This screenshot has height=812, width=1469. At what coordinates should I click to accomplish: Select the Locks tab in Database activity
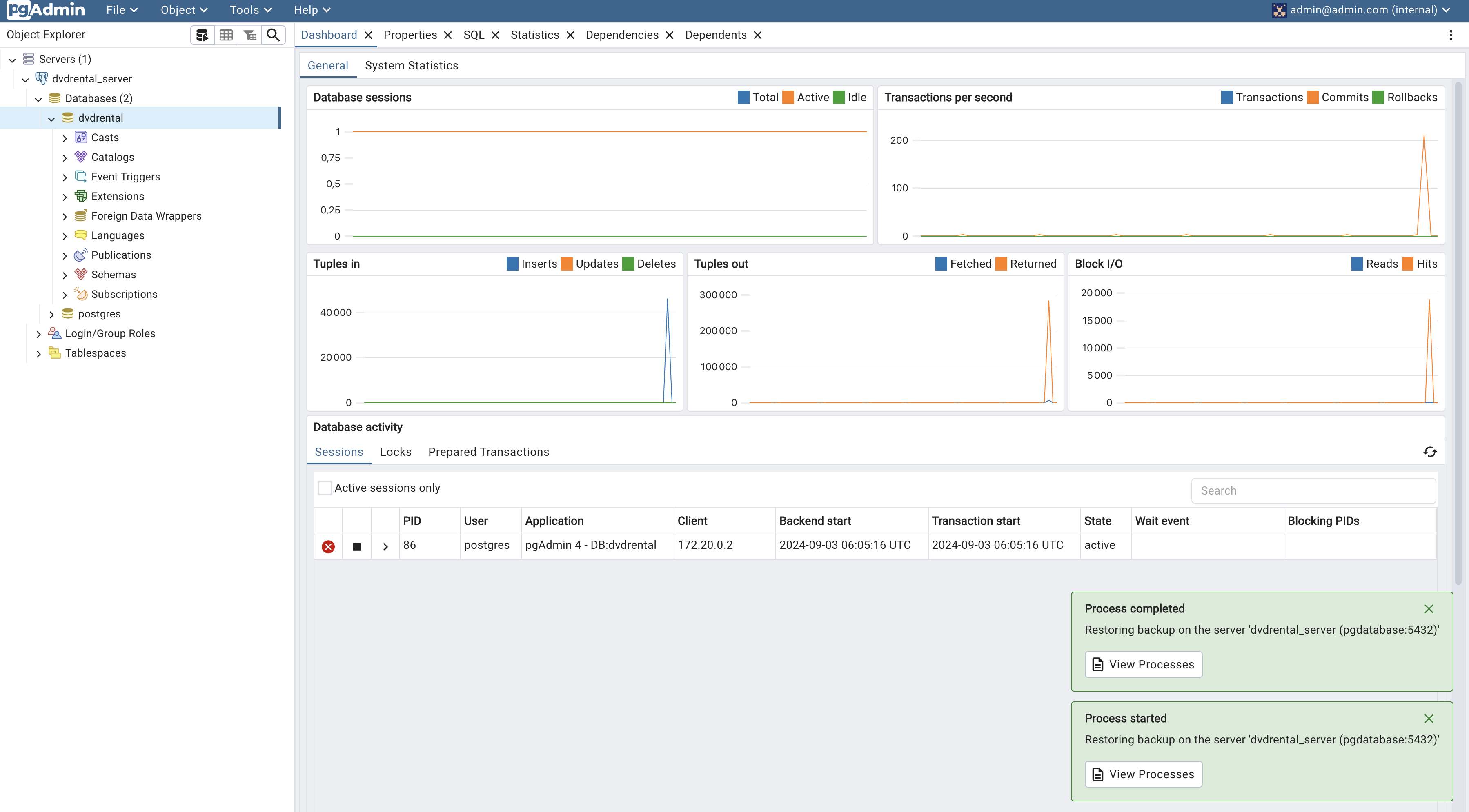point(396,451)
